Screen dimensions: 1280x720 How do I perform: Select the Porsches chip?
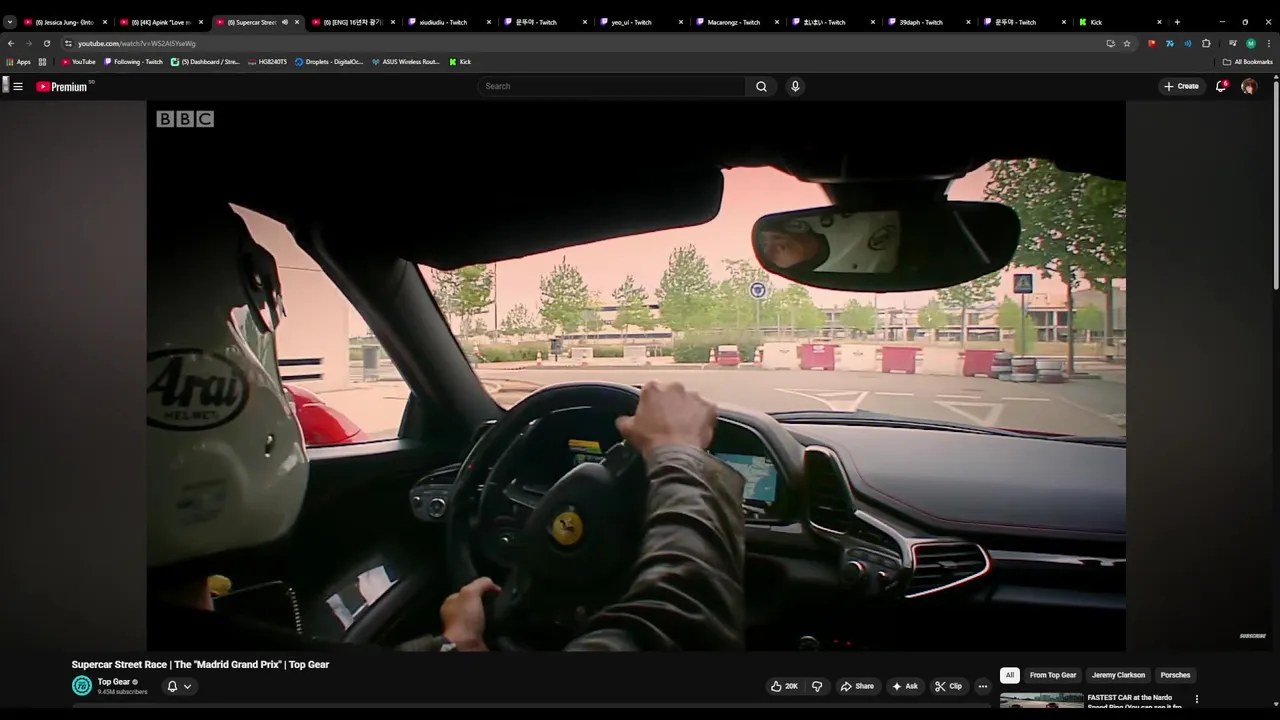tap(1175, 675)
